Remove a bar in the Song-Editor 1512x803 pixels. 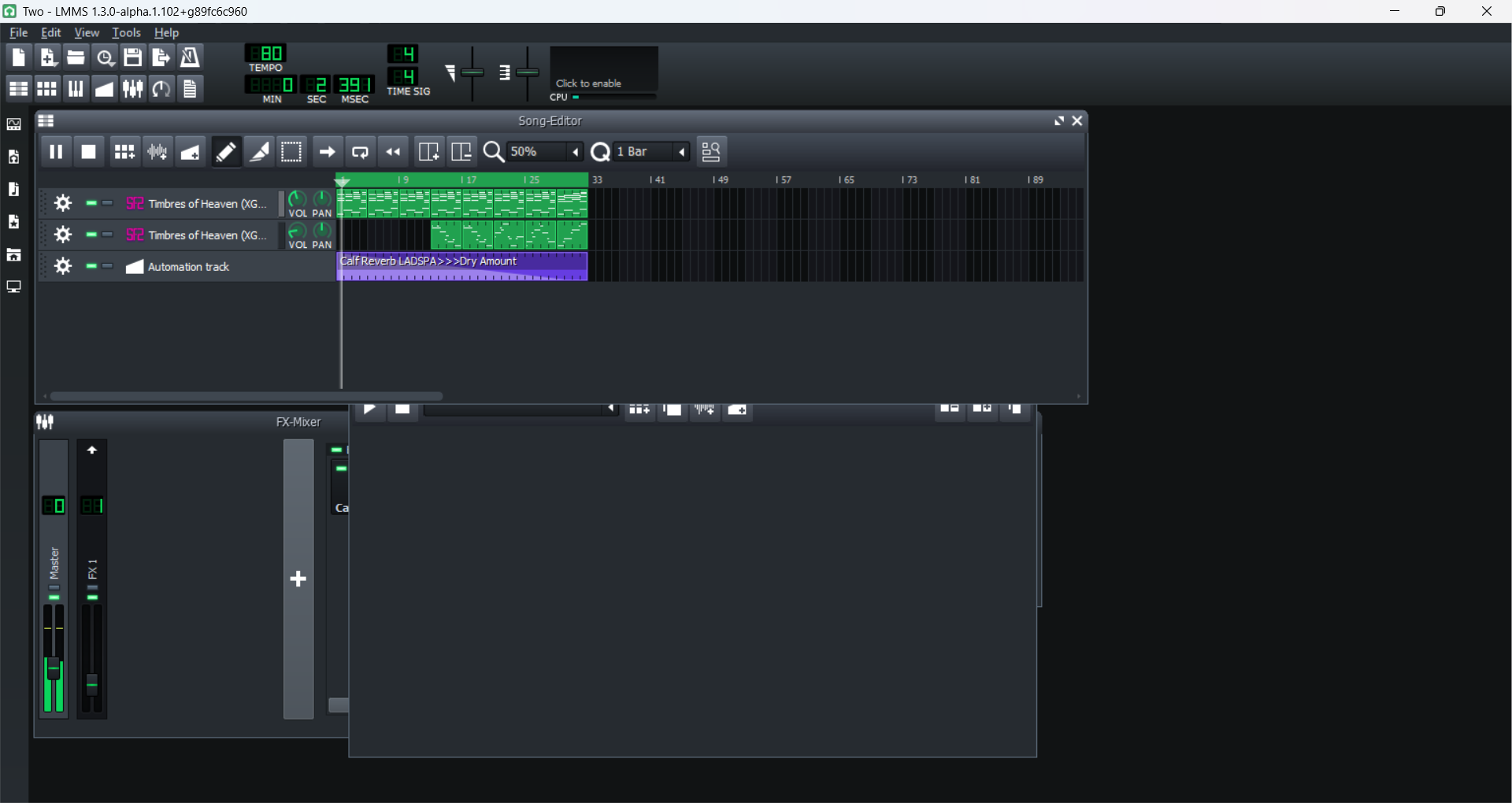[461, 152]
